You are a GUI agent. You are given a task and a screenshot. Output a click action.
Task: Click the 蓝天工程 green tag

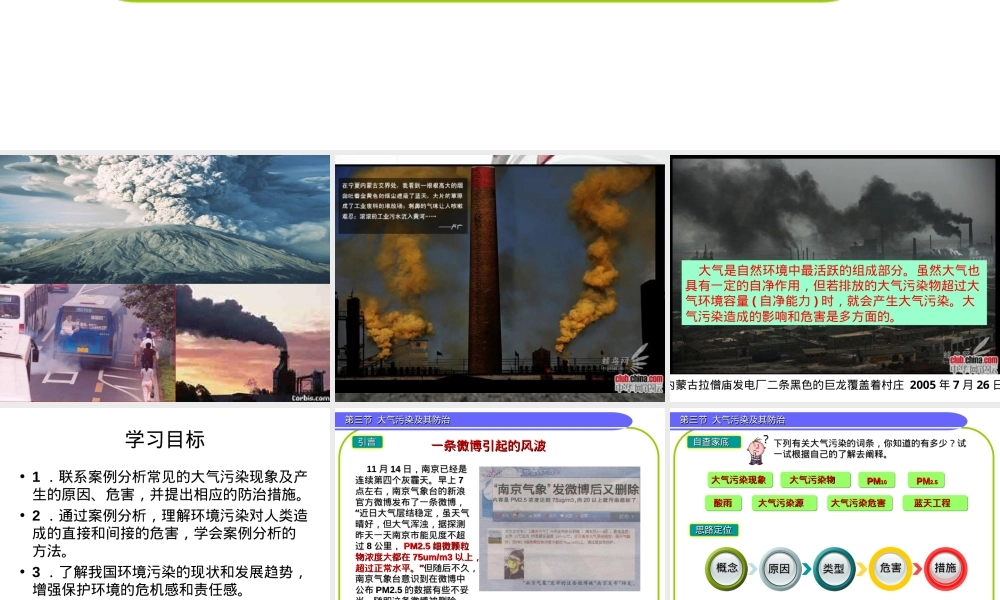[935, 503]
